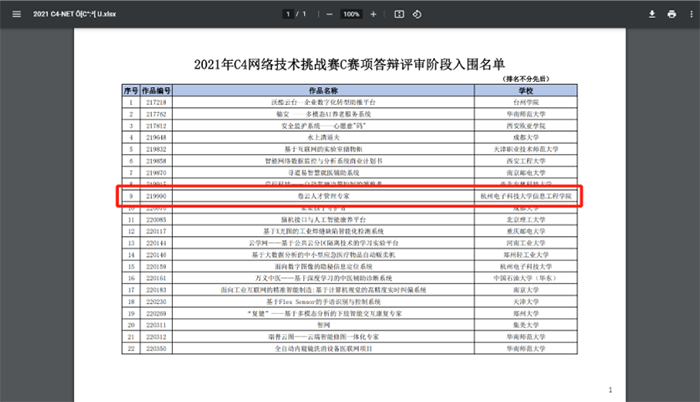This screenshot has width=700, height=402.
Task: Click school cell '郑州轻工业大学'
Action: point(526,255)
